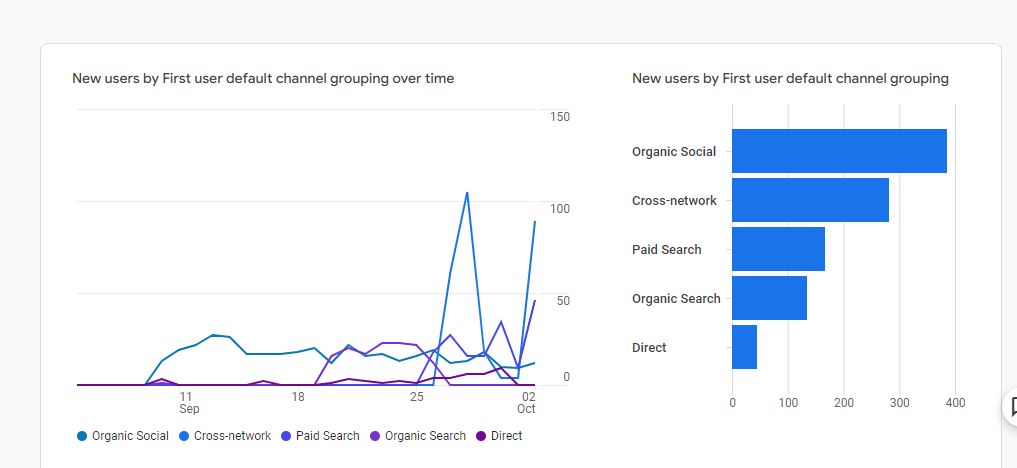Screen dimensions: 1017x468
Task: Select the Paid Search bar in bar chart
Action: click(778, 249)
